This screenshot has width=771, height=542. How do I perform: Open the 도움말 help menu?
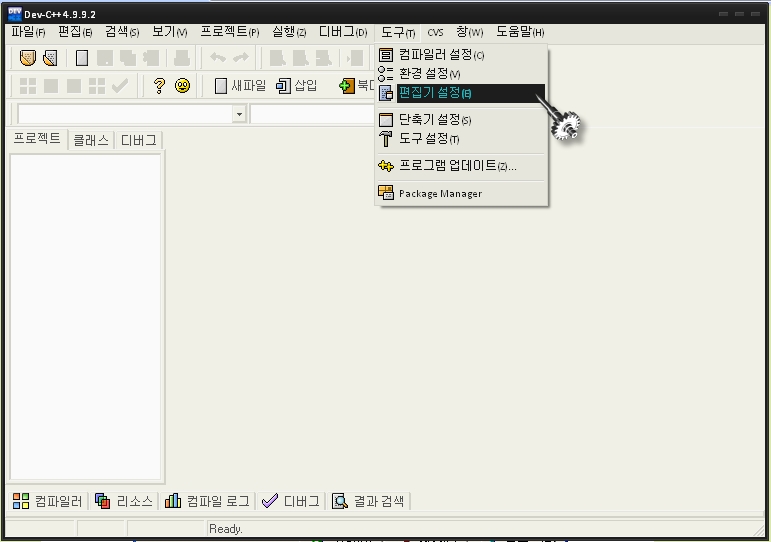pyautogui.click(x=520, y=32)
